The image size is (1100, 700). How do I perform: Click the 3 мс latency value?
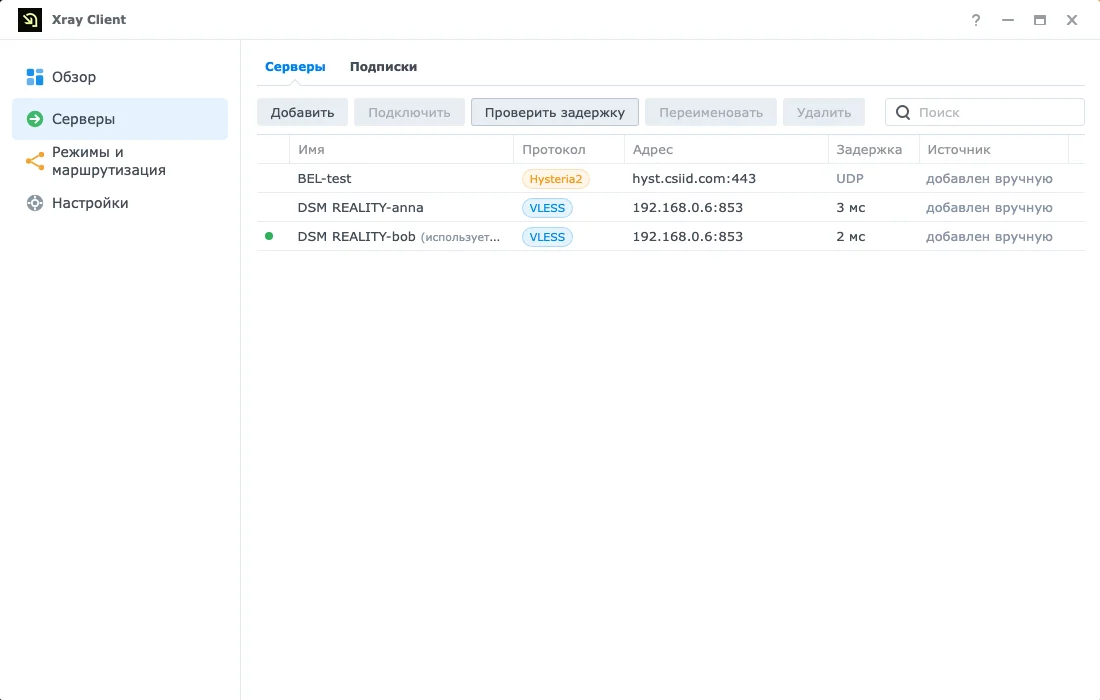[x=850, y=208]
